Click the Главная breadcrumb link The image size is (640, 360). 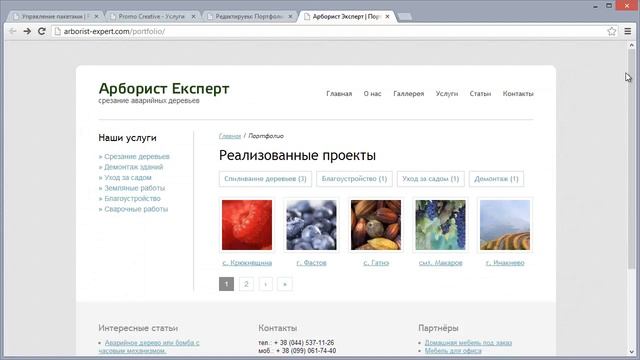[230, 136]
